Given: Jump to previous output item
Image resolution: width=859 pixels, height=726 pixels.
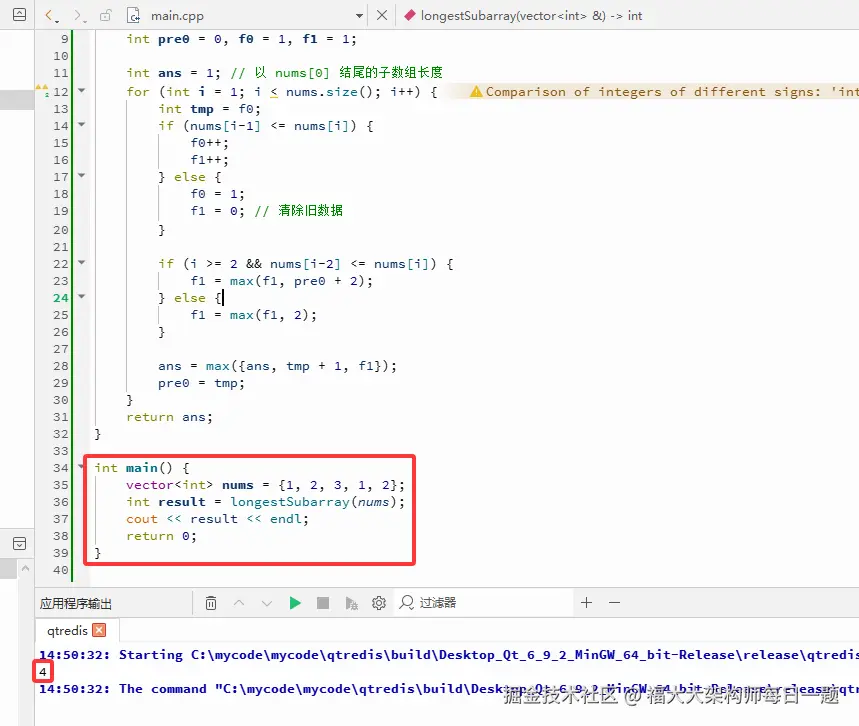Looking at the screenshot, I should 239,603.
